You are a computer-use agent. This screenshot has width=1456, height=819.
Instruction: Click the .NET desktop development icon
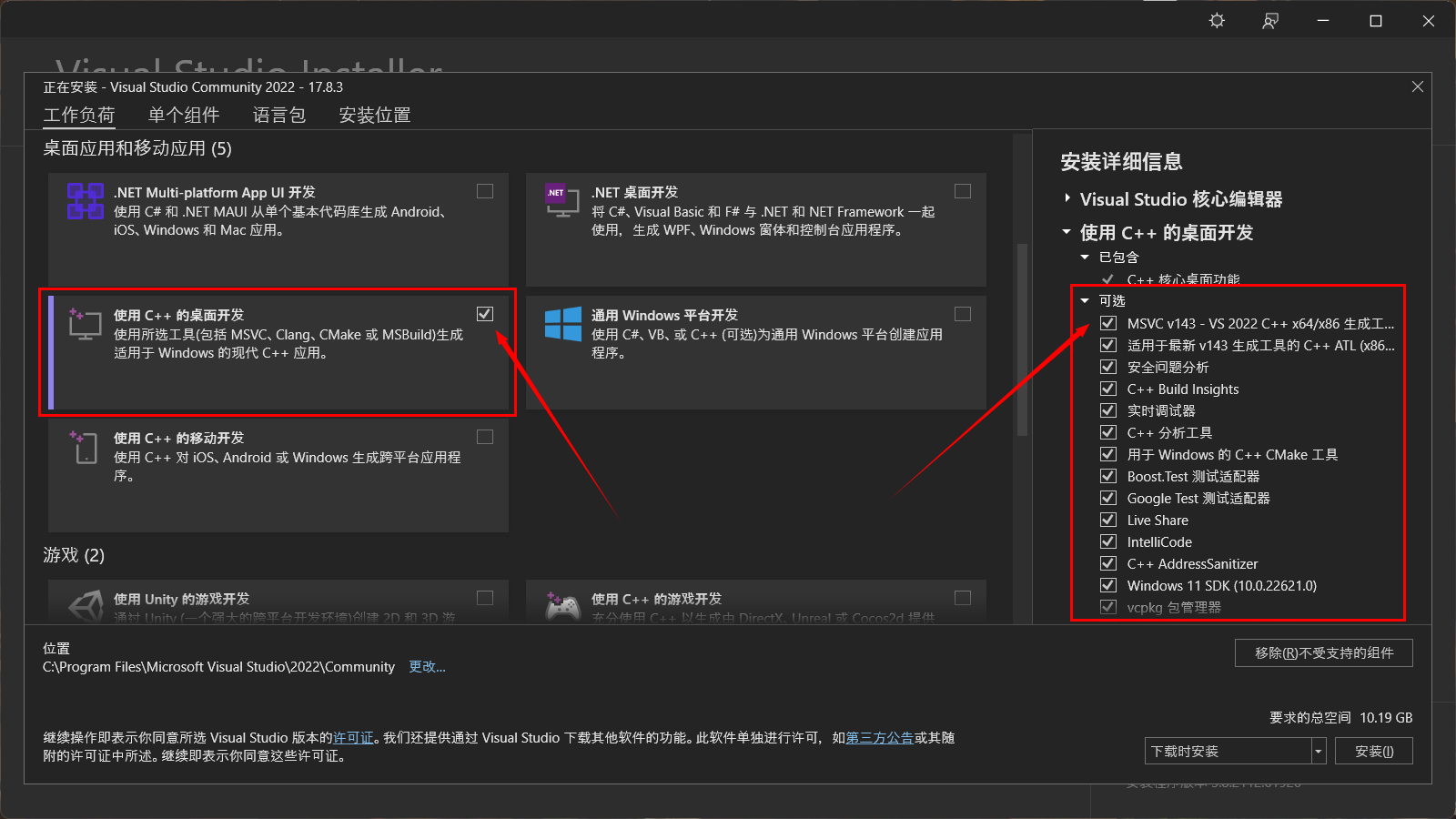pos(561,200)
